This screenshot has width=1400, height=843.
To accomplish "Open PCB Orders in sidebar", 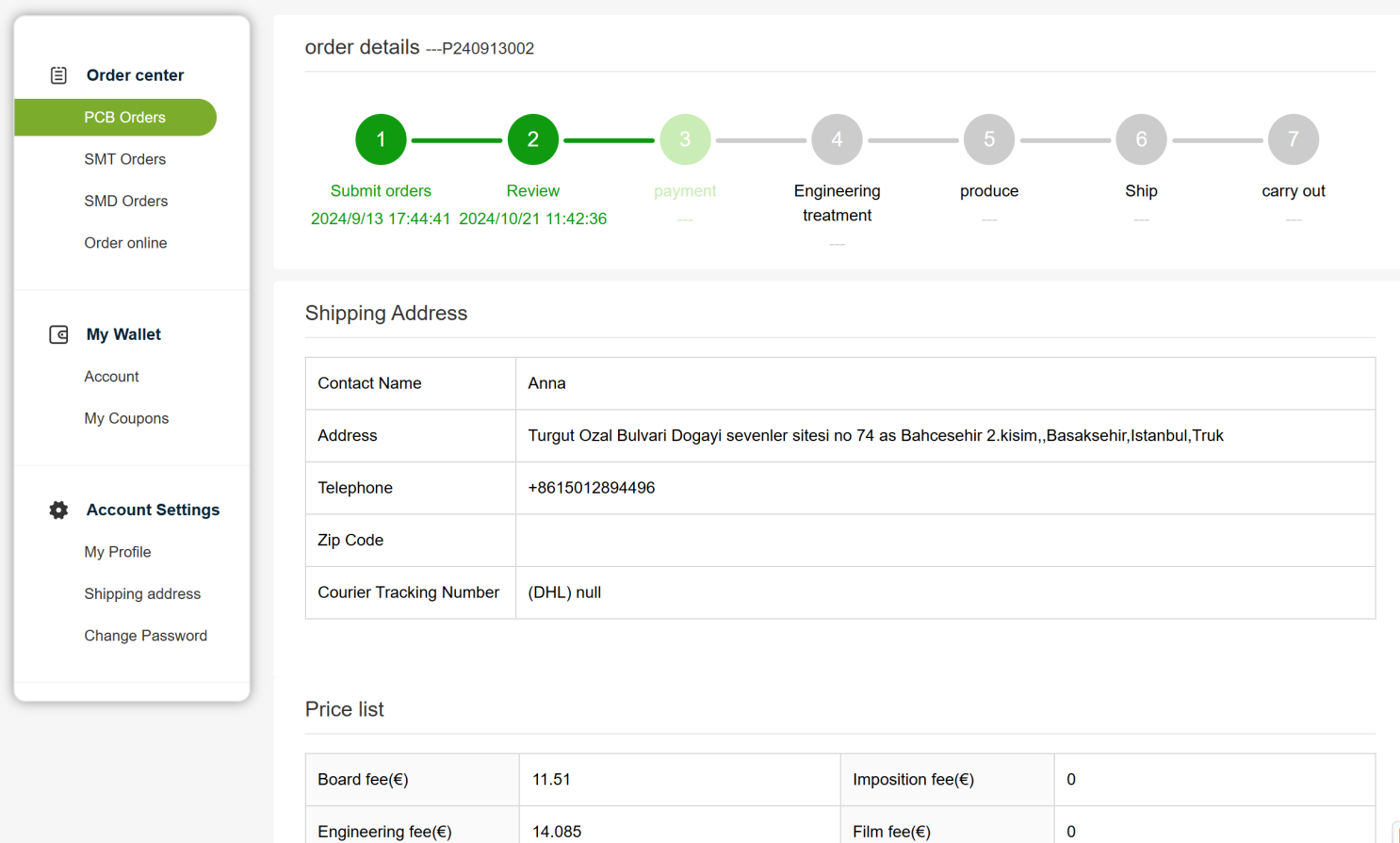I will 124,118.
